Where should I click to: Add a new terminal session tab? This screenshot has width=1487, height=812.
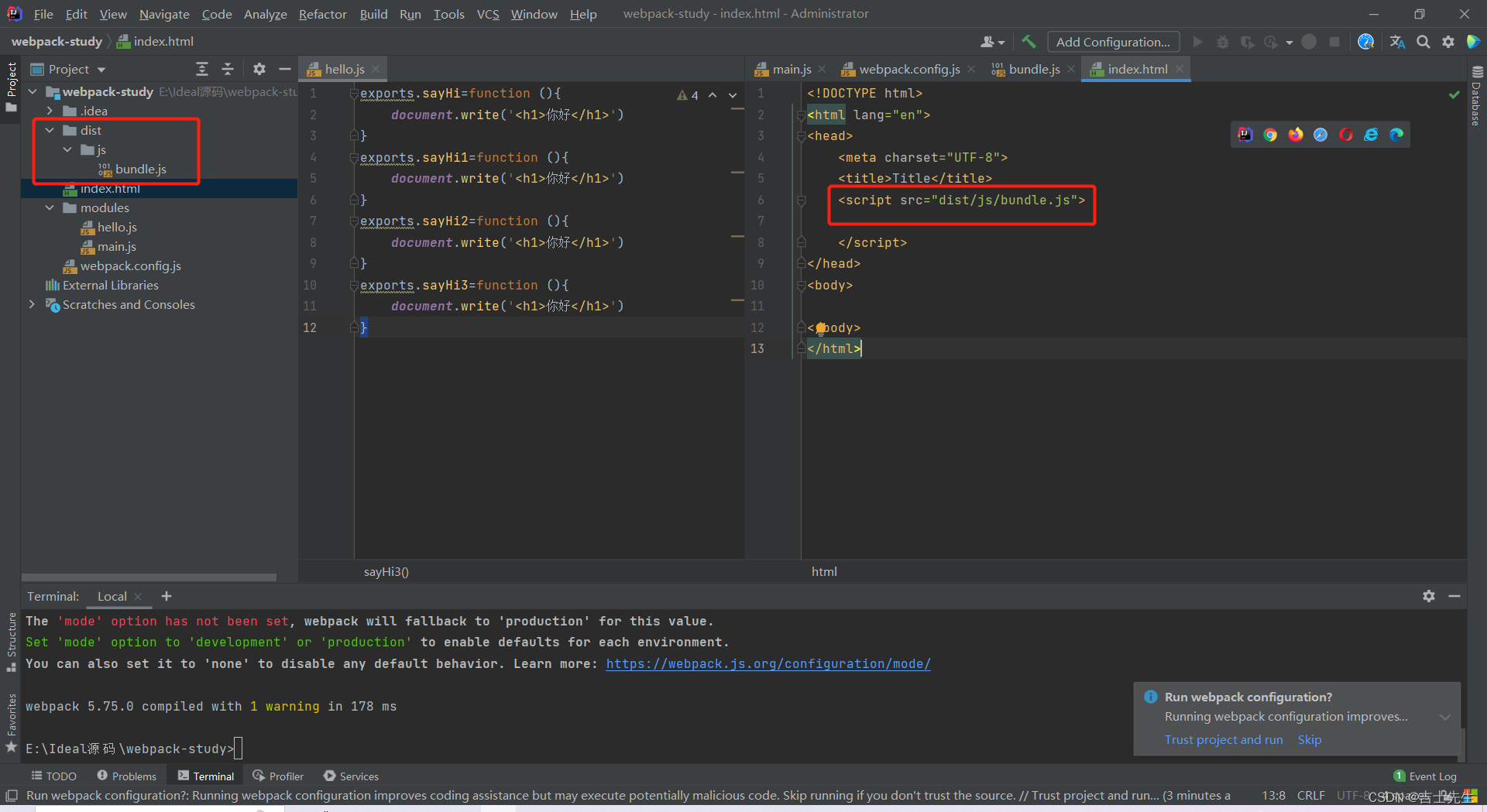[167, 596]
